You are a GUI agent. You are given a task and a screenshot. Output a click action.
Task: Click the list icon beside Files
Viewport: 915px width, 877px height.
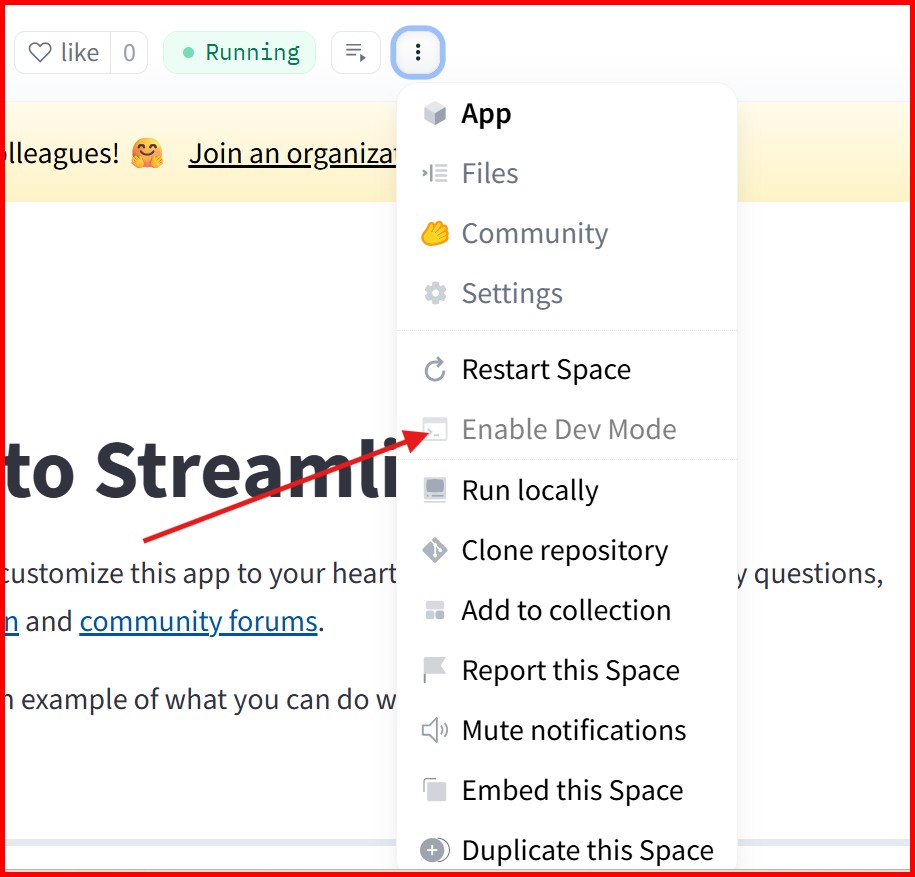[x=435, y=173]
